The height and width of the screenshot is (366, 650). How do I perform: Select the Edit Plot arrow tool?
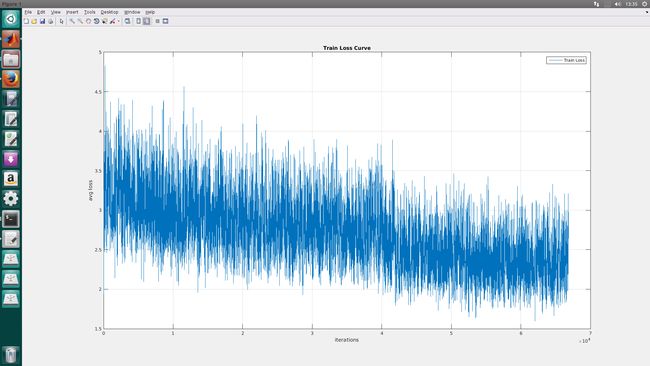61,21
